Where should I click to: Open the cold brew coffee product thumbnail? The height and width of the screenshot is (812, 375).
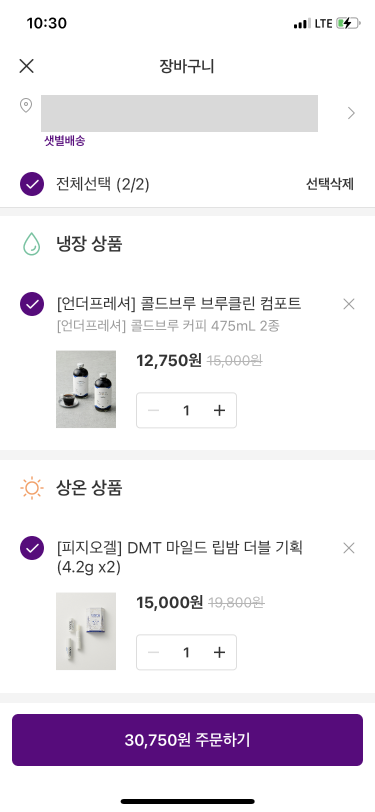coord(86,389)
